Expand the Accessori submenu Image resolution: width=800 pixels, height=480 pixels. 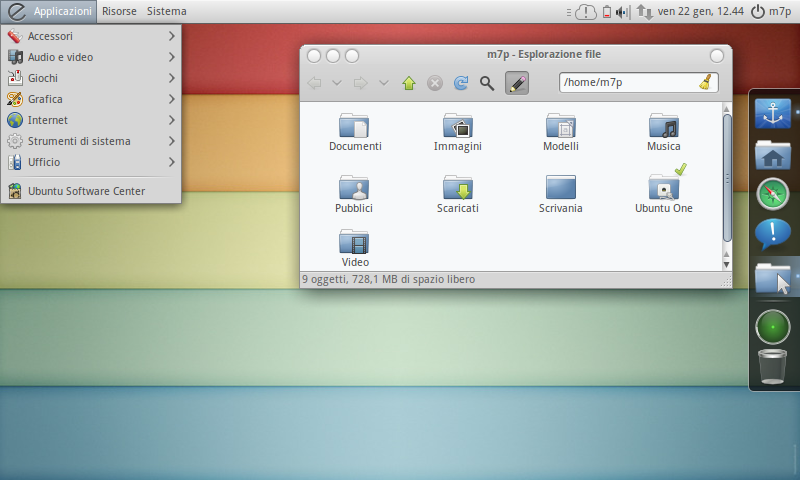point(91,36)
